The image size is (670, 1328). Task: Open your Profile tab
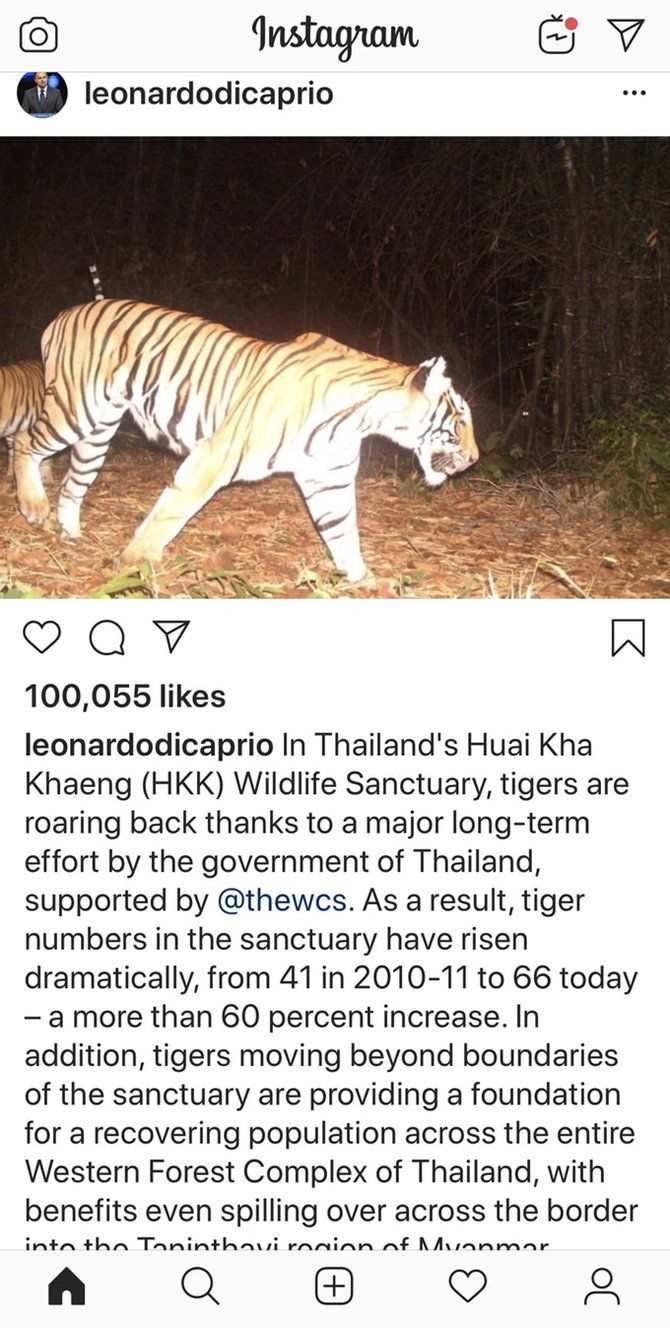coord(601,1286)
